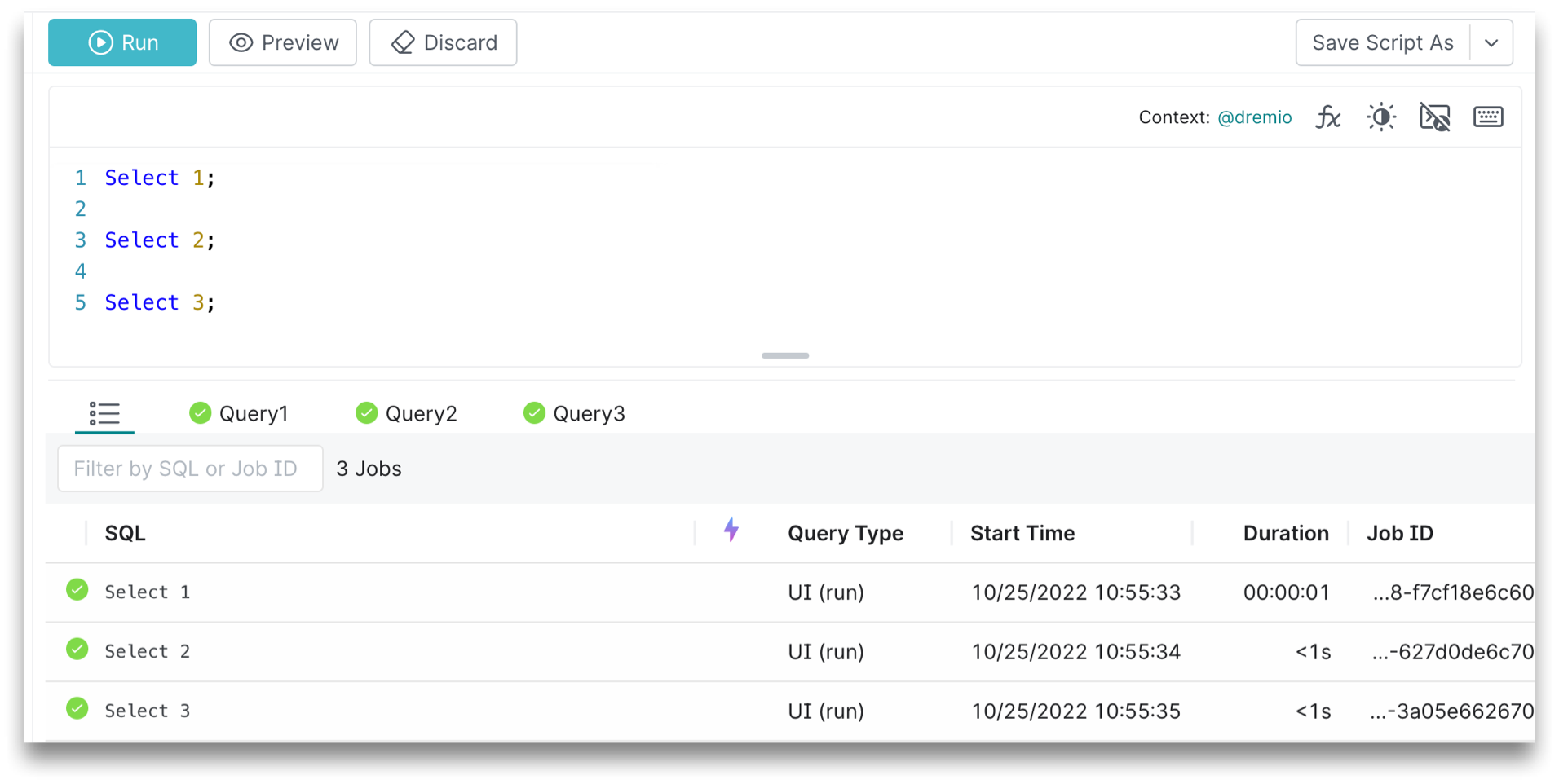Click the lightning acceleration column header
Image resolution: width=1559 pixels, height=784 pixels.
(731, 531)
